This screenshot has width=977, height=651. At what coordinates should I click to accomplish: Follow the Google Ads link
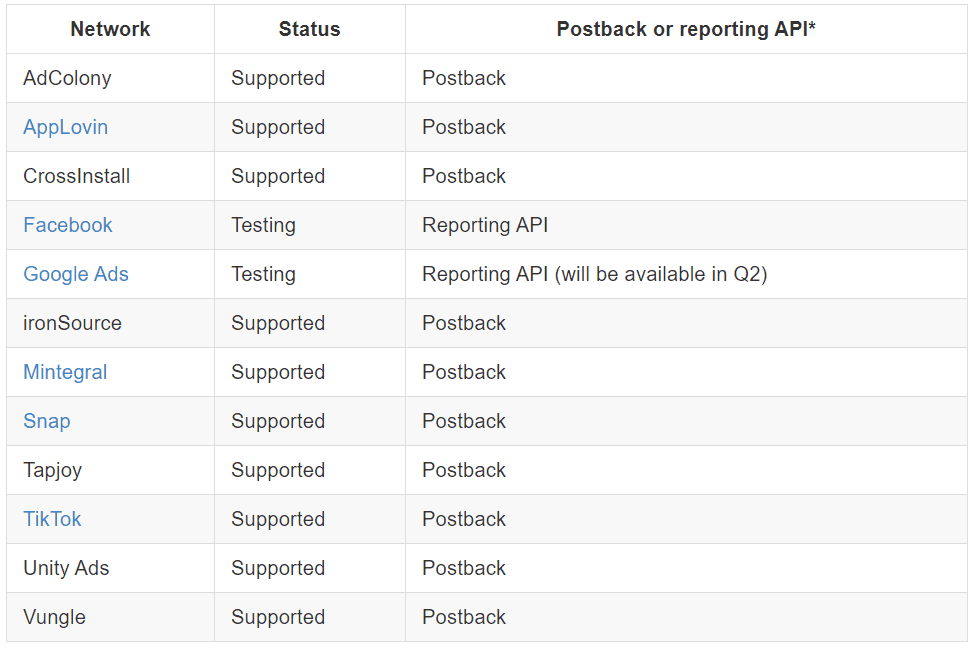coord(75,274)
